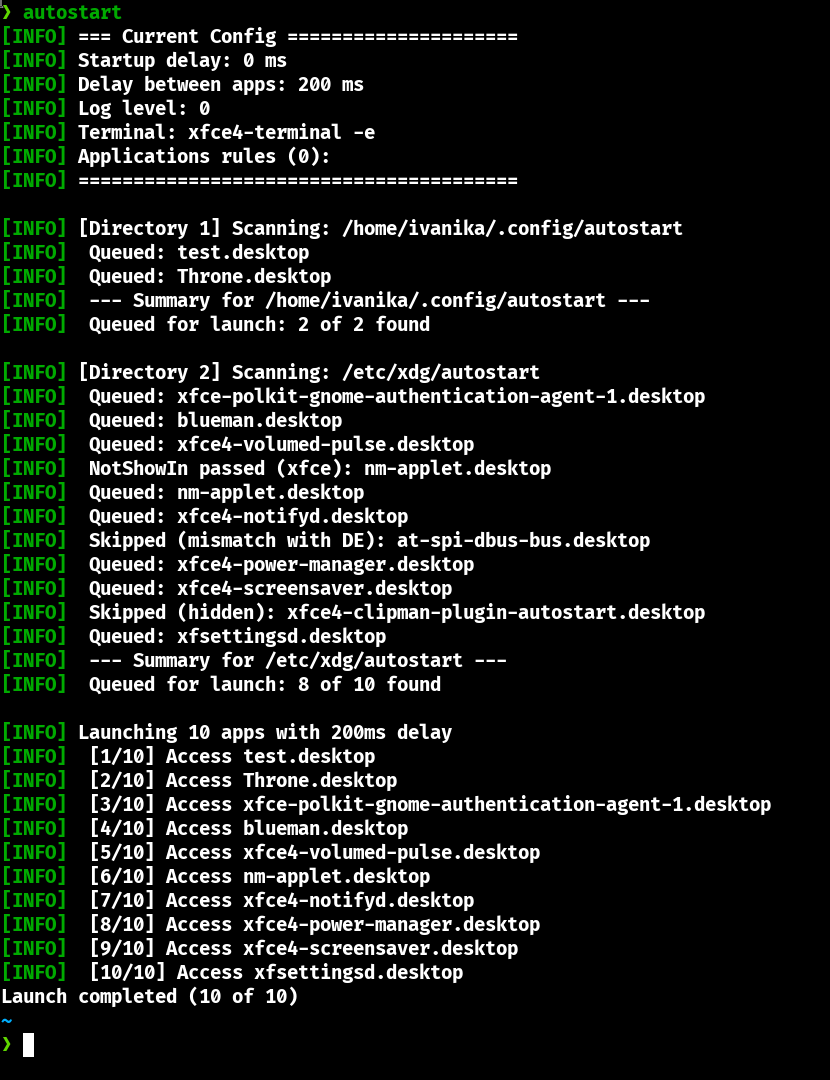Image resolution: width=830 pixels, height=1080 pixels.
Task: Click the skipped hidden xfce4-clipman-plugin-autostart.desktop line
Action: click(396, 612)
